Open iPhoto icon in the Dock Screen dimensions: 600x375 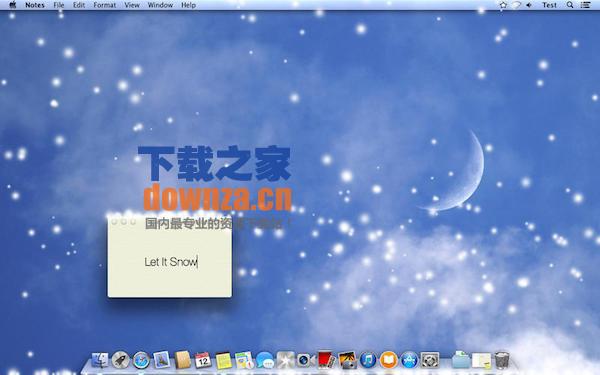tap(347, 360)
